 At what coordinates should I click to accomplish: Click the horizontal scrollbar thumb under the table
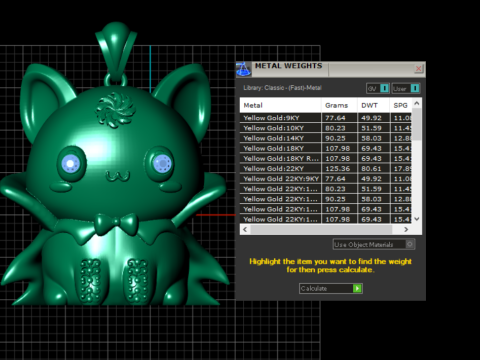point(321,229)
